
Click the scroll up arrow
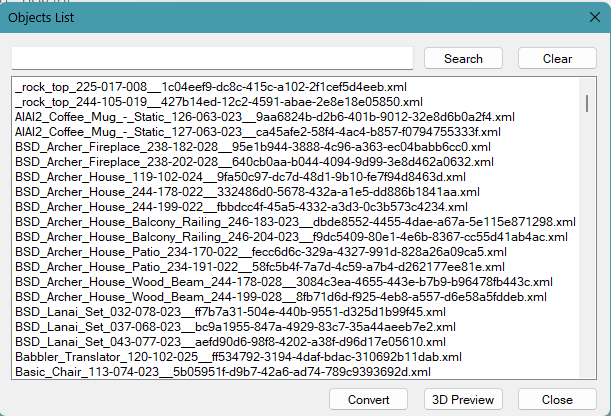coord(588,86)
